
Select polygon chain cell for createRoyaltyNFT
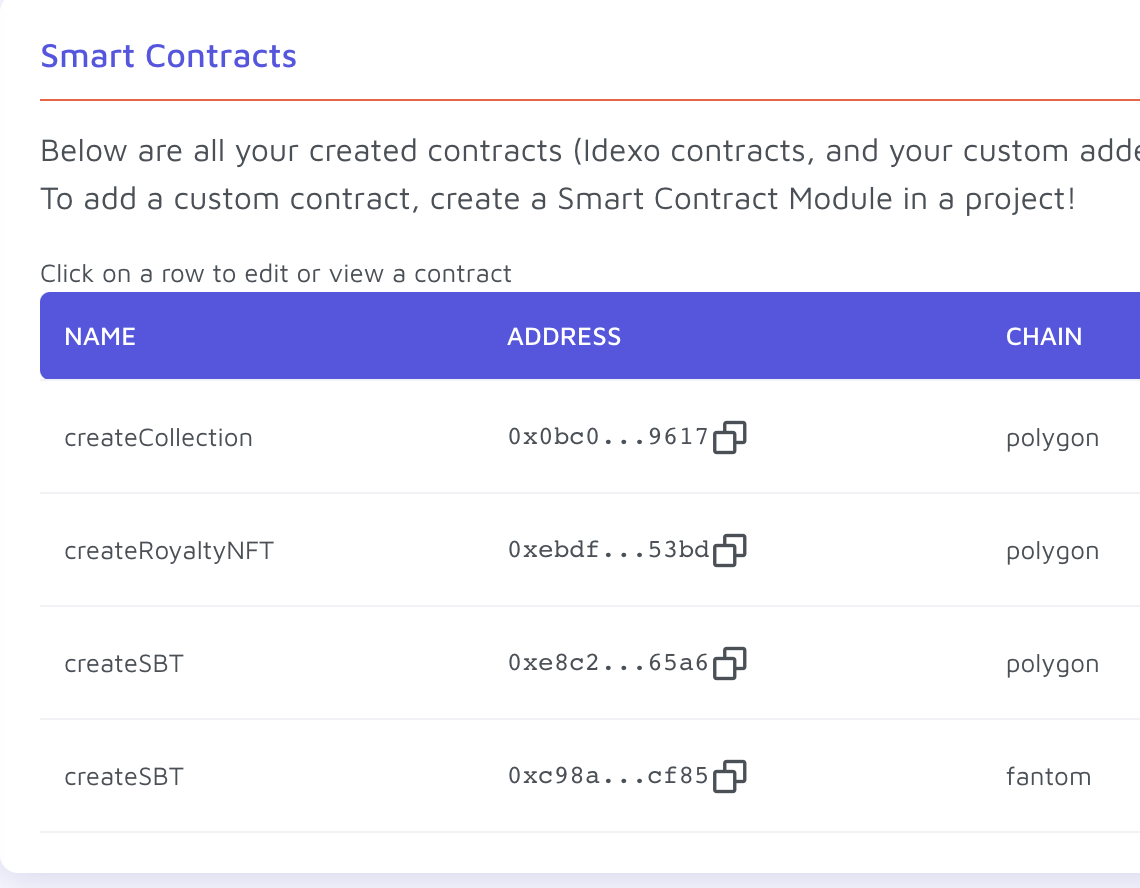[1052, 553]
